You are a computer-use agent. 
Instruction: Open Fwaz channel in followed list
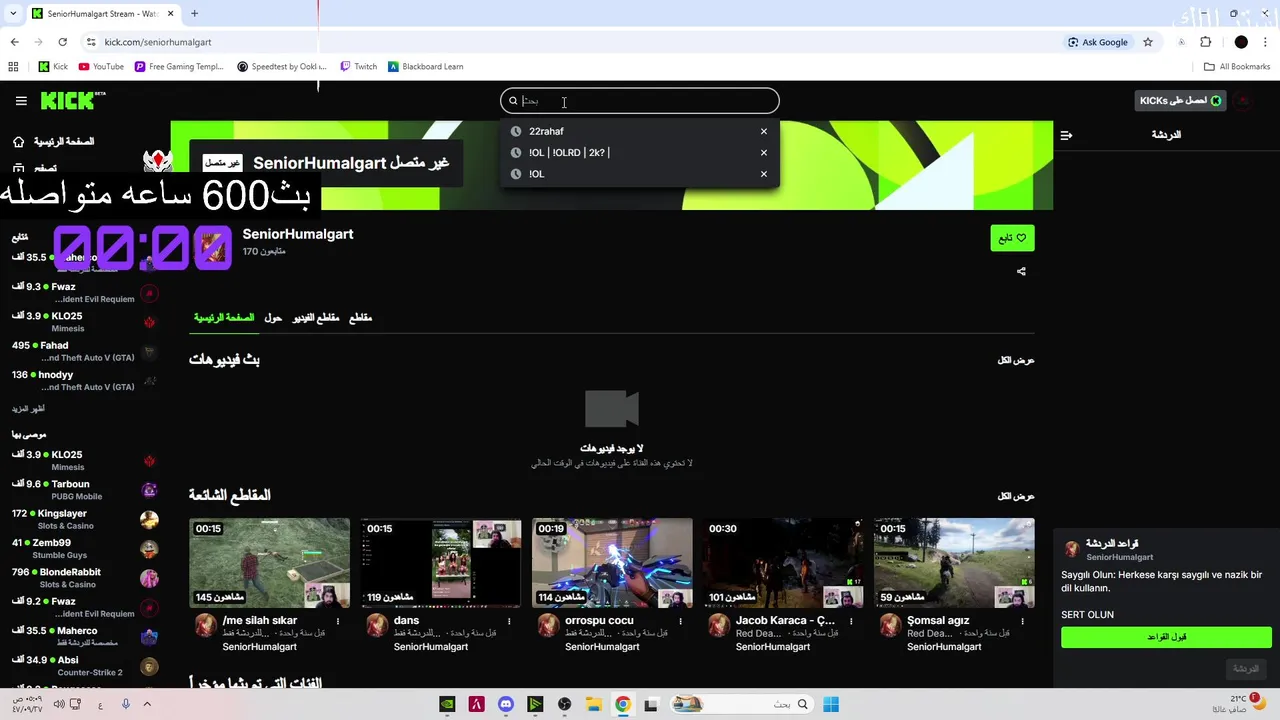tap(84, 292)
